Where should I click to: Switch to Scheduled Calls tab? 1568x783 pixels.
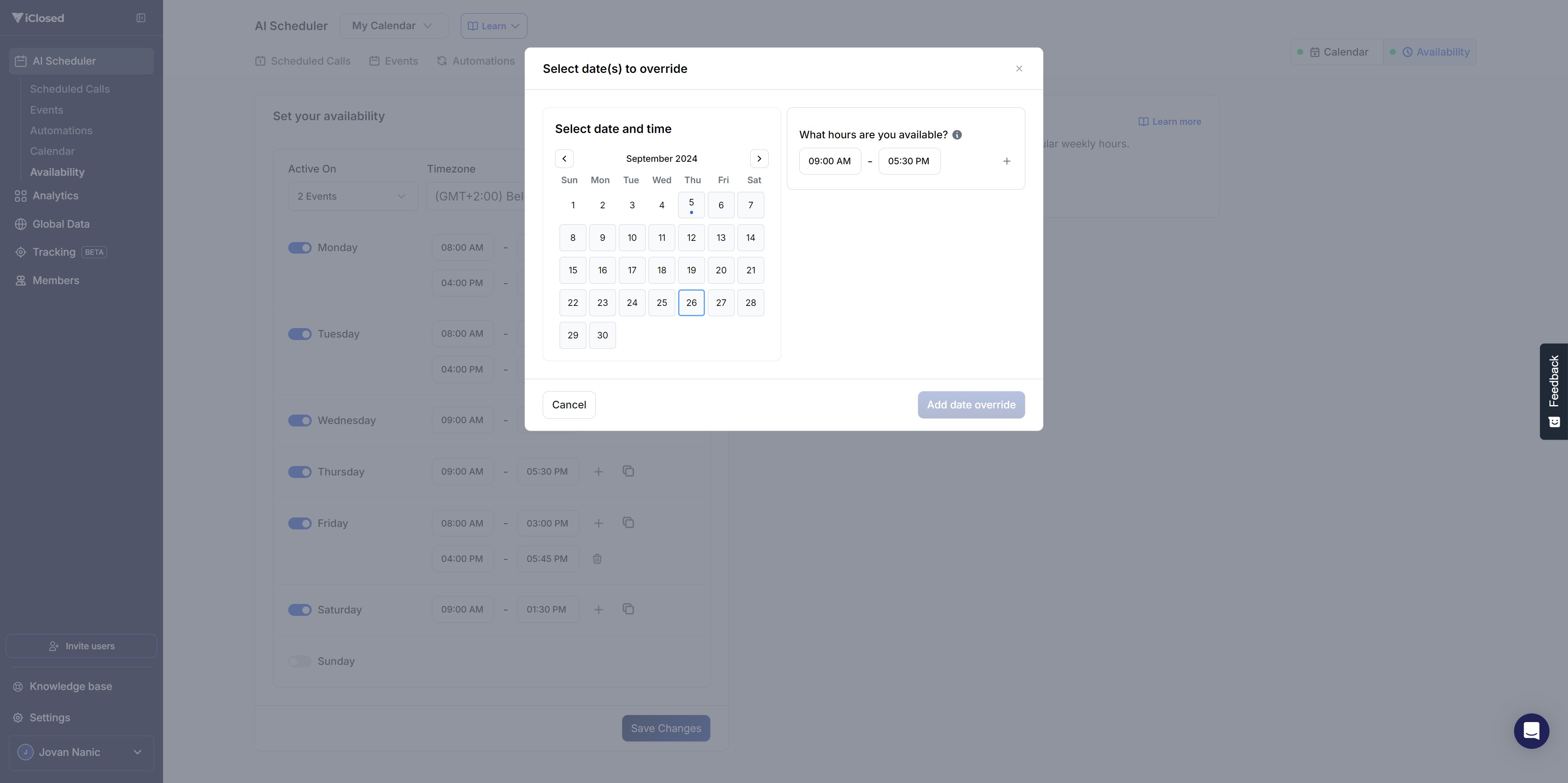[303, 61]
